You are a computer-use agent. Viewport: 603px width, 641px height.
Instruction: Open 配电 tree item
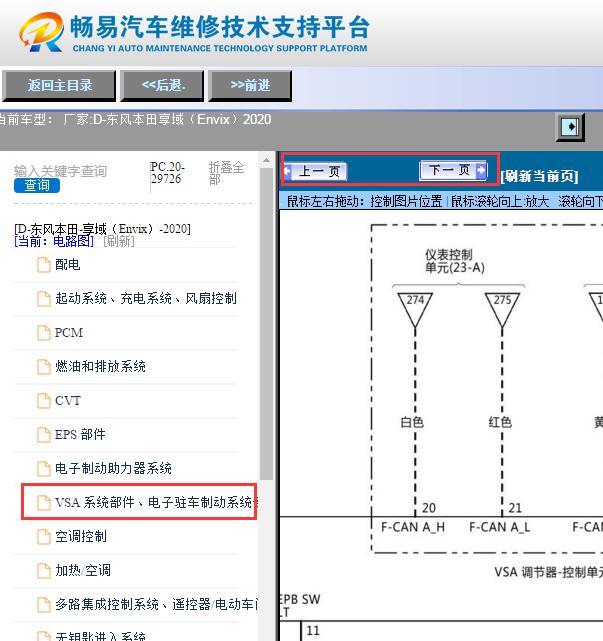(67, 265)
